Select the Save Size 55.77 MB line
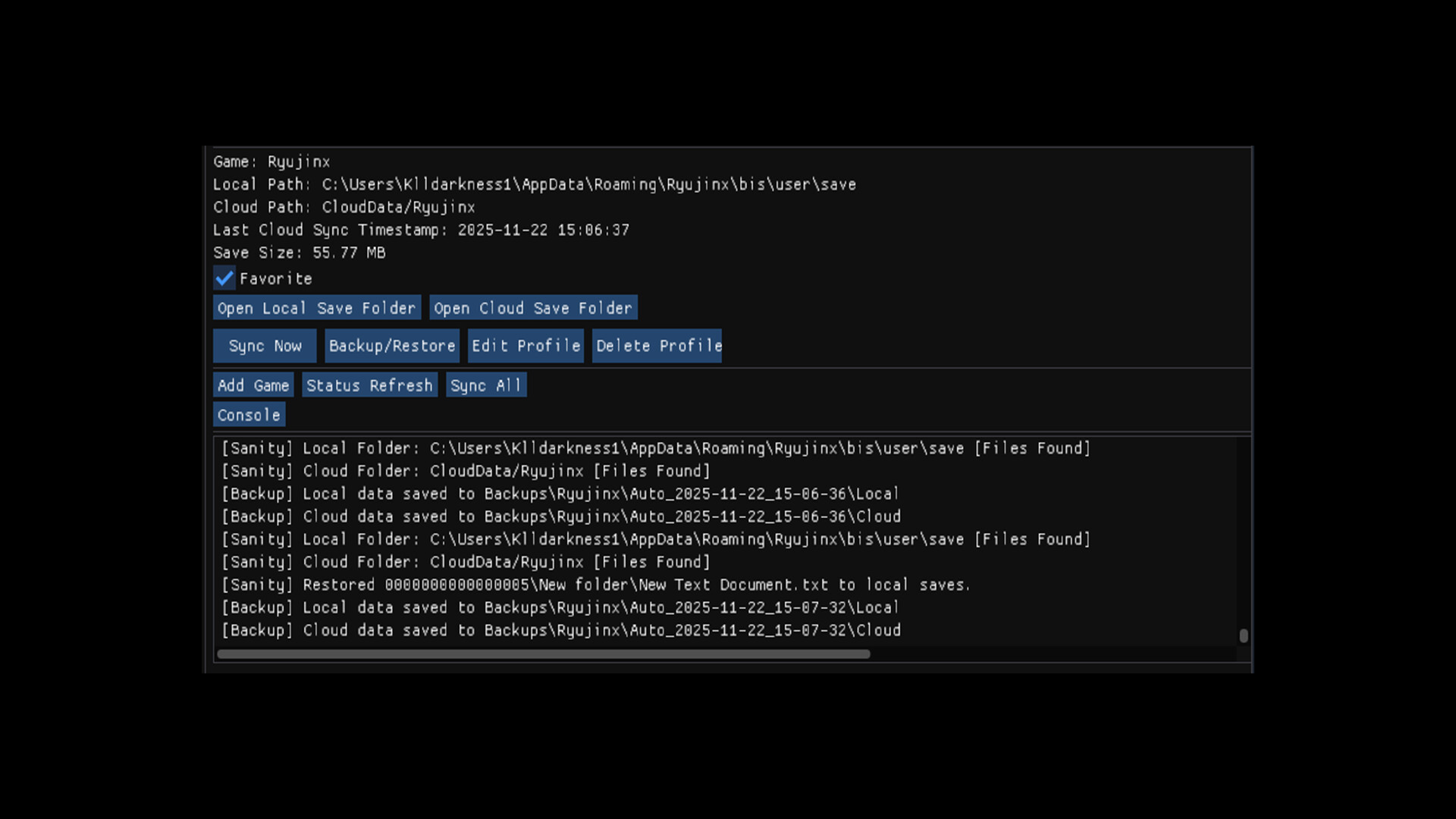The height and width of the screenshot is (819, 1456). coord(300,253)
